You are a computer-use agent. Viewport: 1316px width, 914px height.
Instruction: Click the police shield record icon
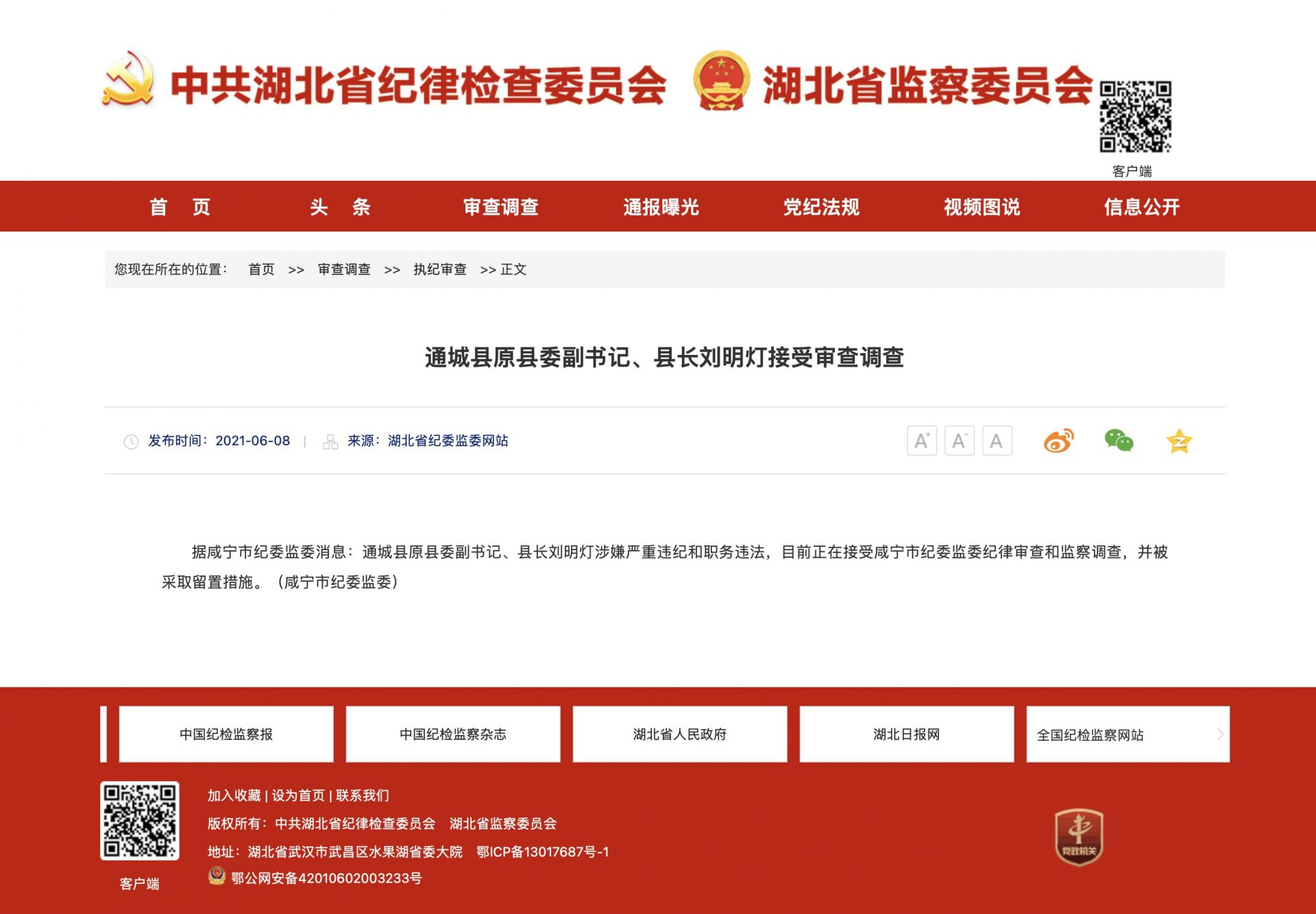coord(217,876)
